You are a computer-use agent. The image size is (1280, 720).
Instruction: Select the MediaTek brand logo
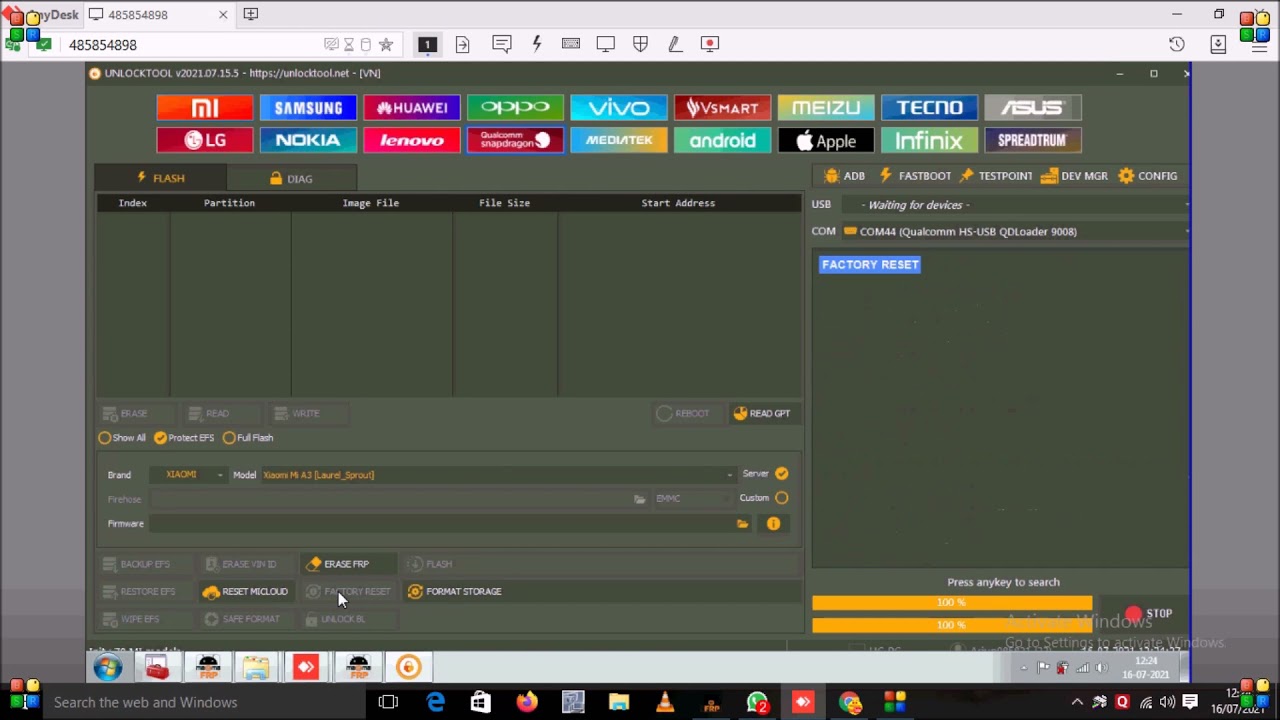[619, 140]
